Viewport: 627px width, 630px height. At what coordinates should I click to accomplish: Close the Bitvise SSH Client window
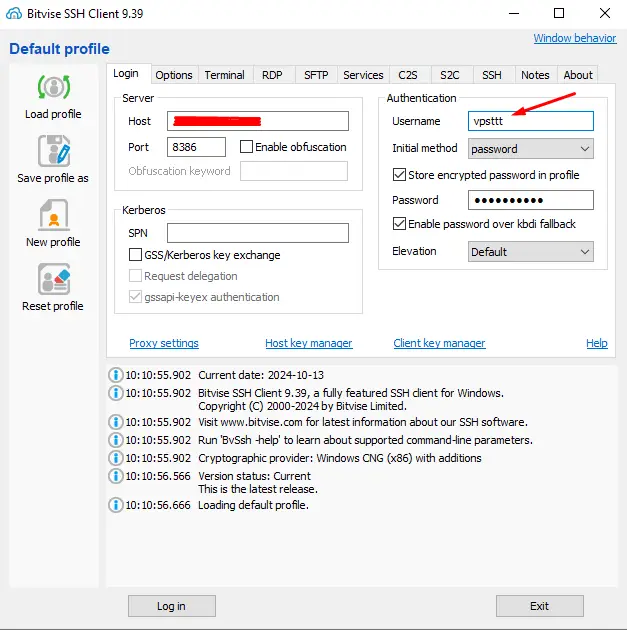tap(605, 13)
